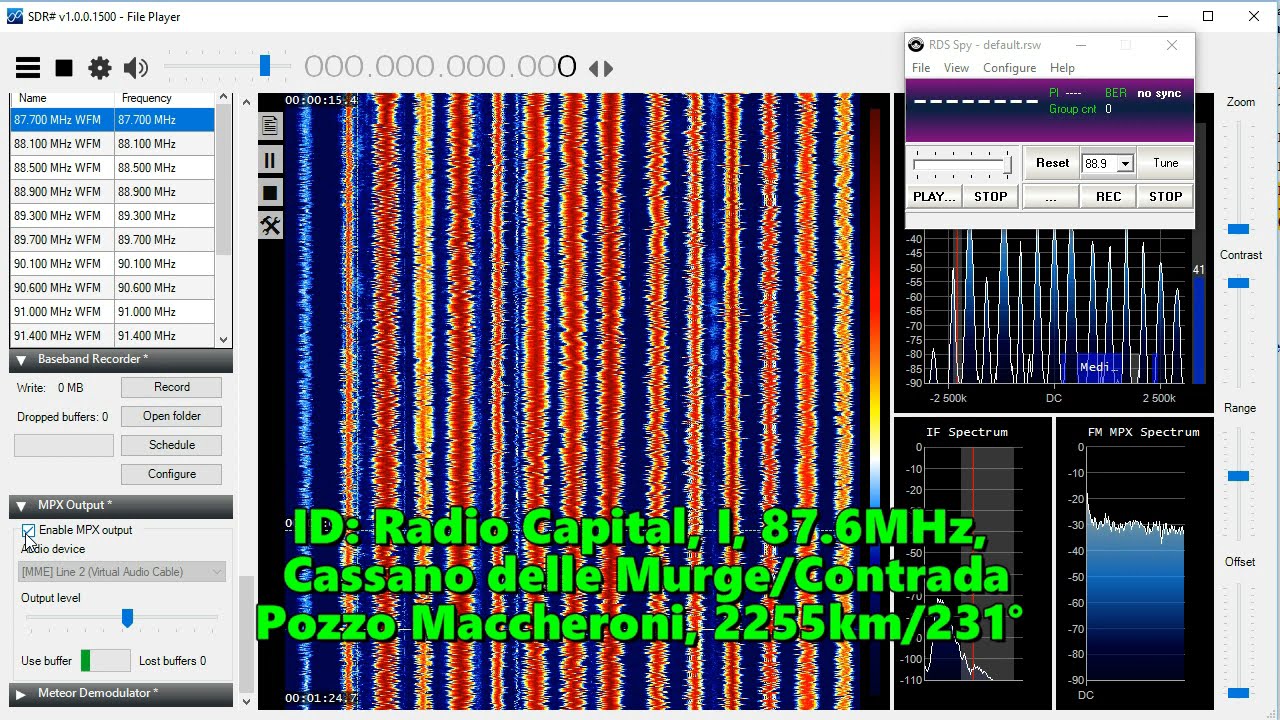Select the 89.300 MHz WFM row
1280x720 pixels.
point(113,216)
